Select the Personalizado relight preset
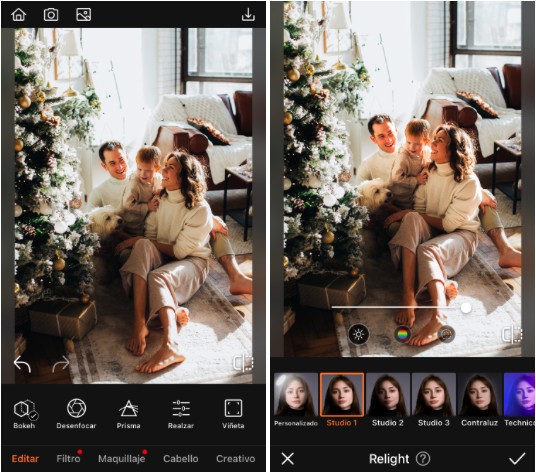 tap(296, 400)
